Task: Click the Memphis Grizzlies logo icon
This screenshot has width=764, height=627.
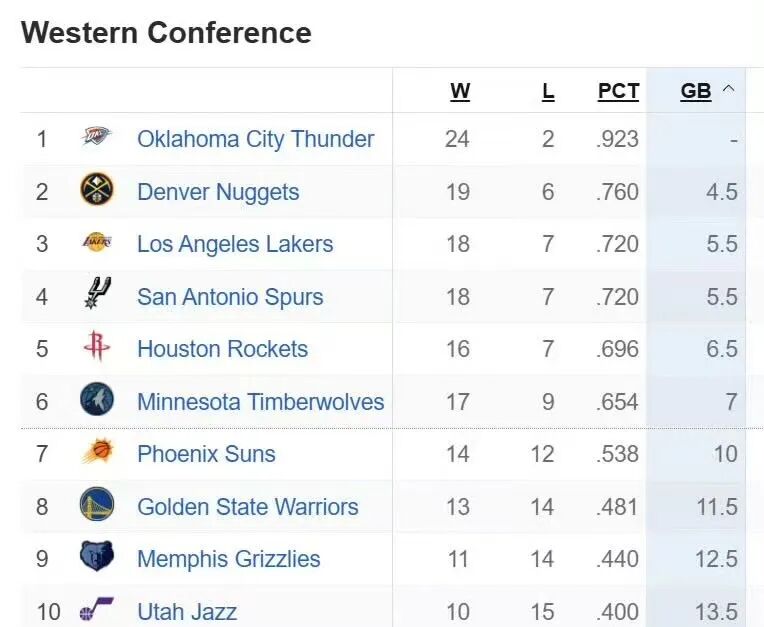Action: click(x=97, y=558)
